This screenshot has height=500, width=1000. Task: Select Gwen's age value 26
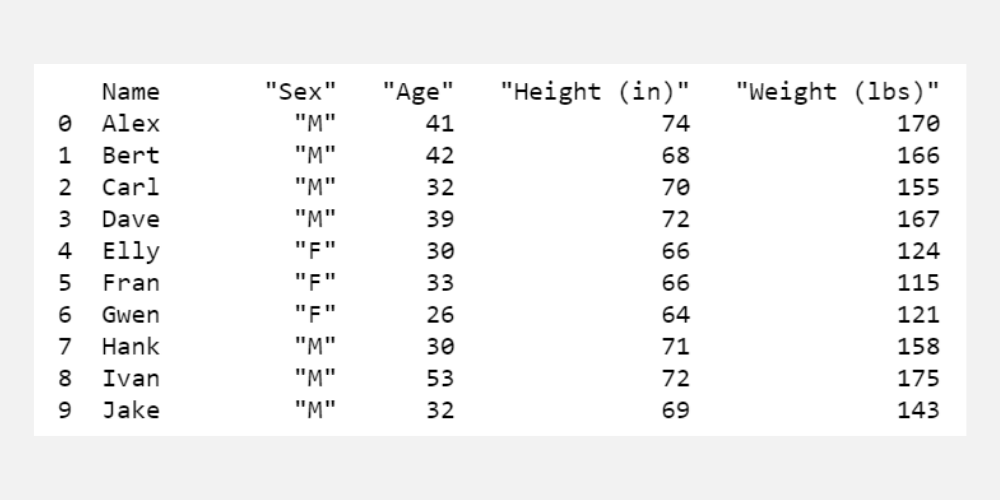pyautogui.click(x=440, y=315)
